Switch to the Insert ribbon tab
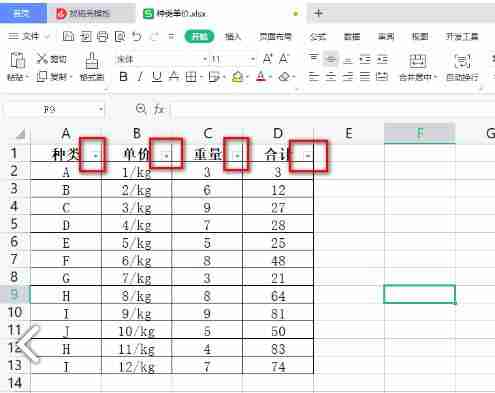The width and height of the screenshot is (495, 393). (x=233, y=36)
